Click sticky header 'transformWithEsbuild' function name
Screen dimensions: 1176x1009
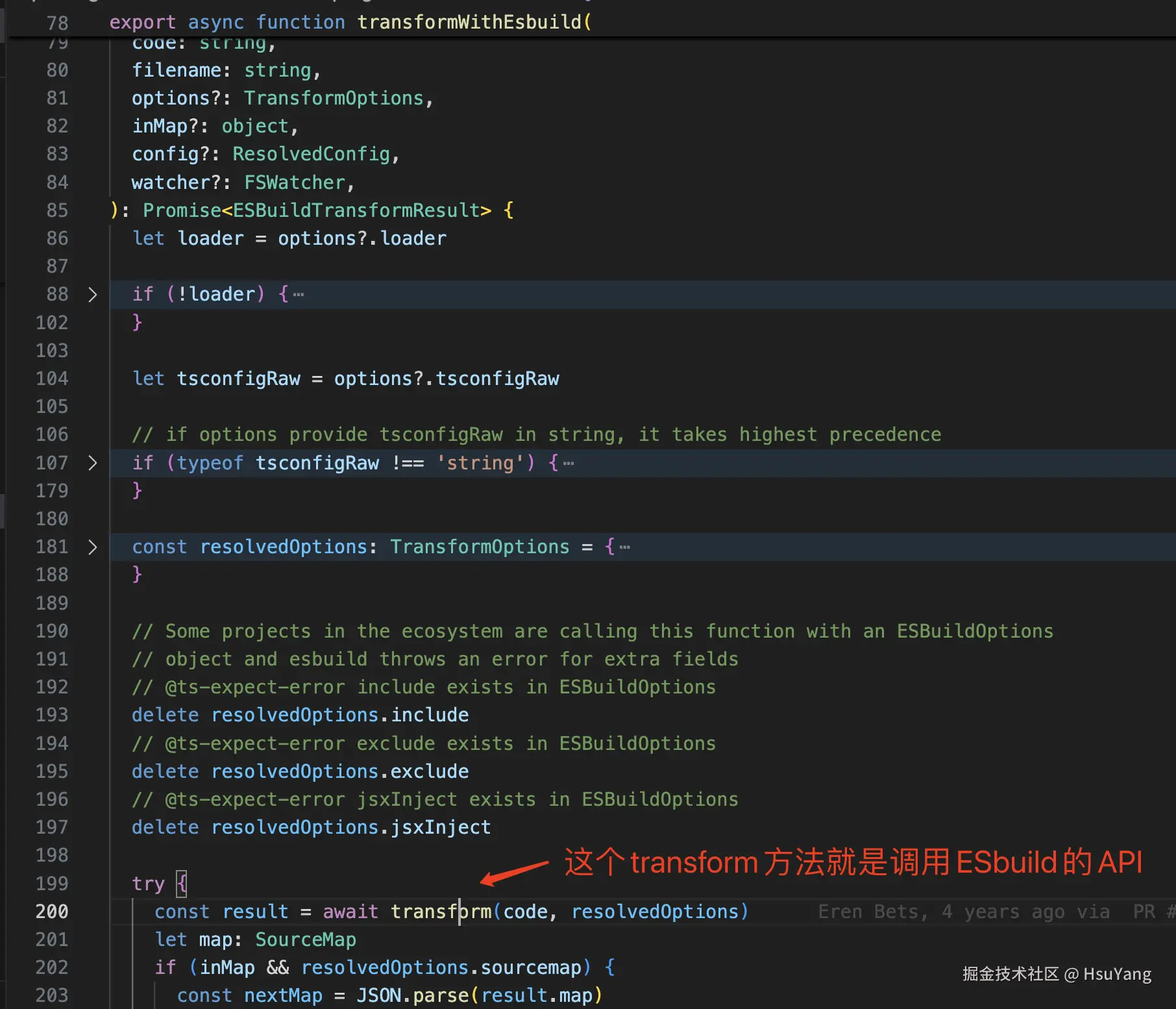pos(469,22)
